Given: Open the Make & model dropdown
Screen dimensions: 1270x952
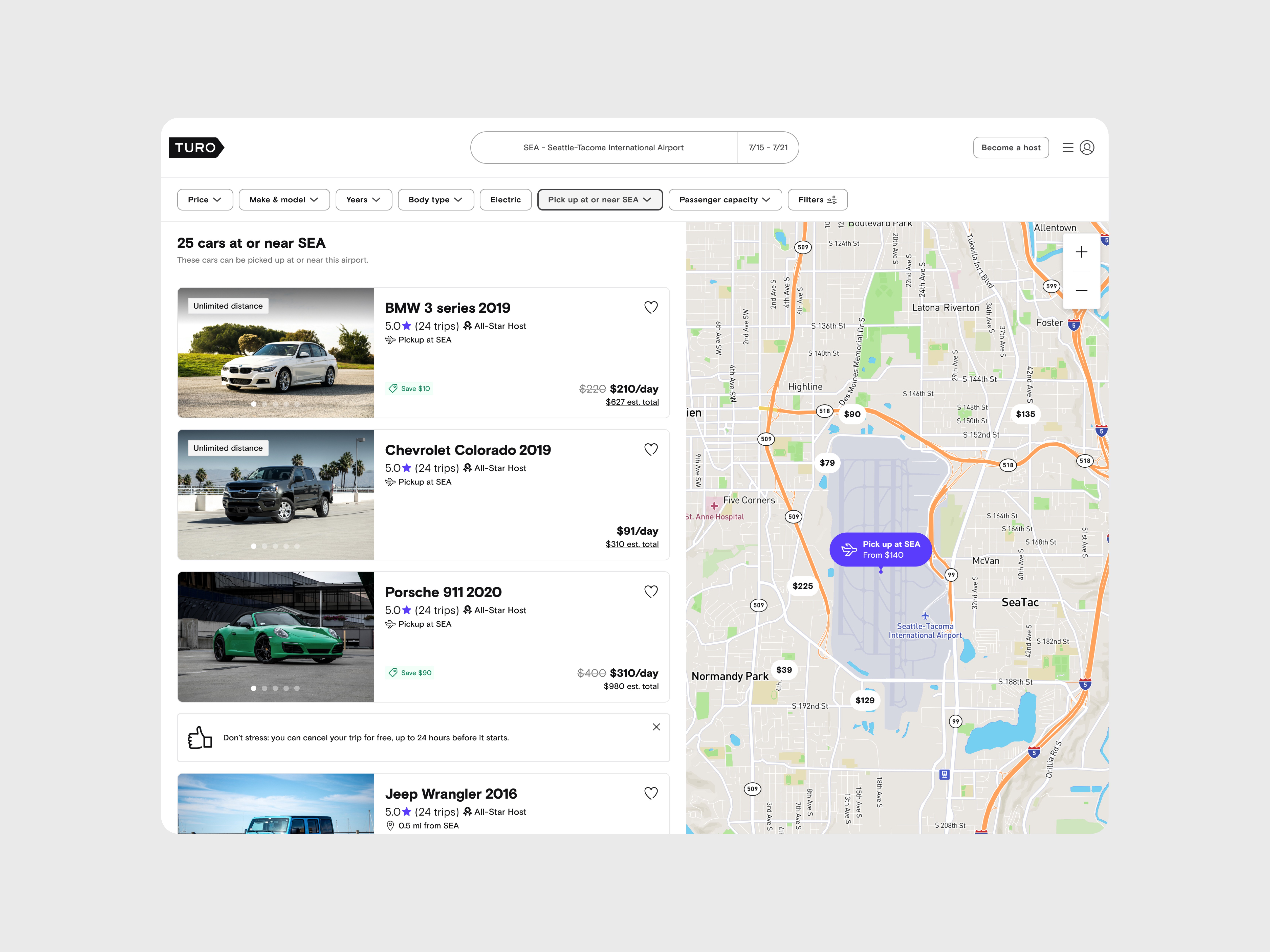Looking at the screenshot, I should point(284,200).
